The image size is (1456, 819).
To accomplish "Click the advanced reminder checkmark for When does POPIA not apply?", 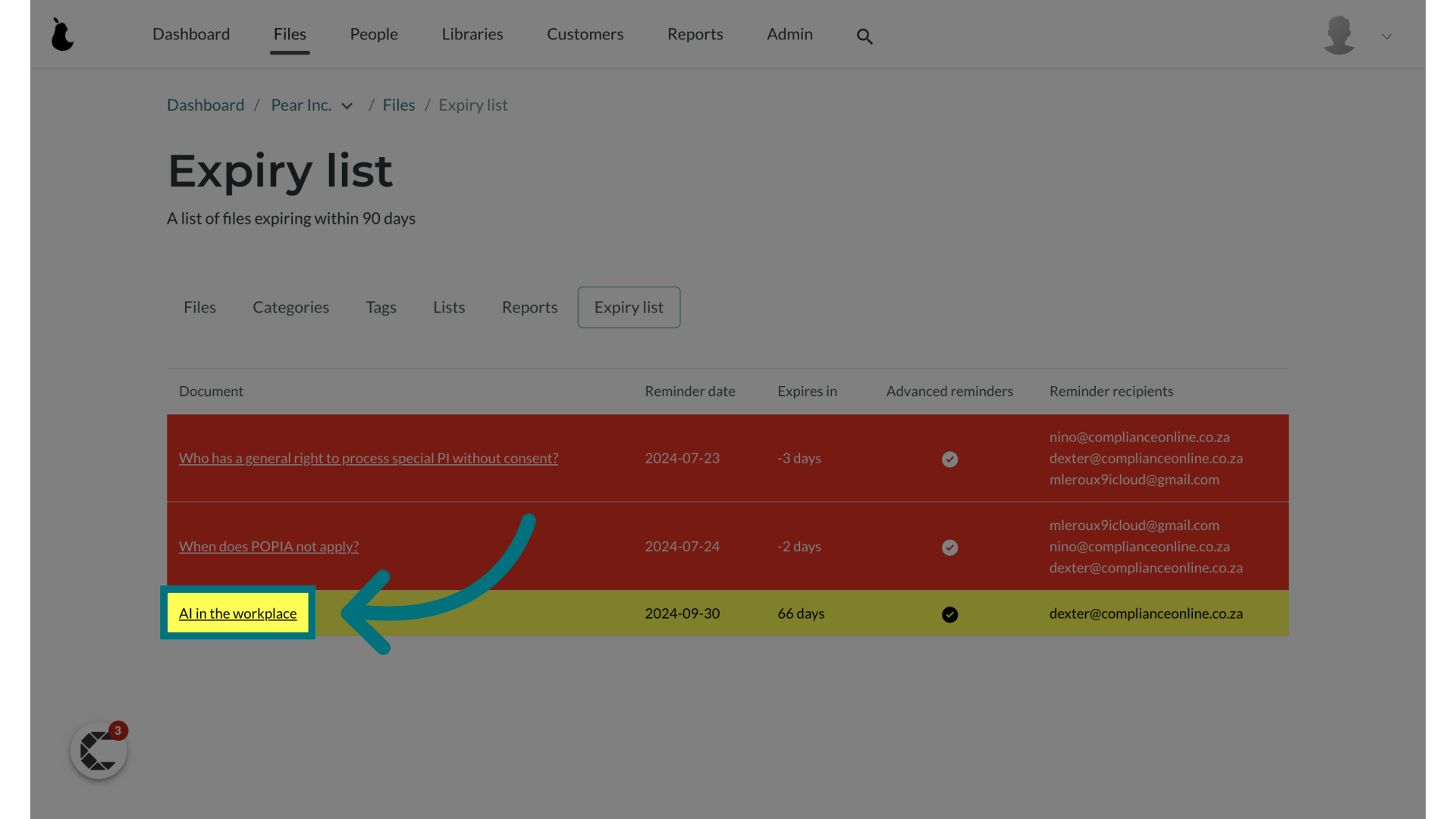I will pos(950,547).
